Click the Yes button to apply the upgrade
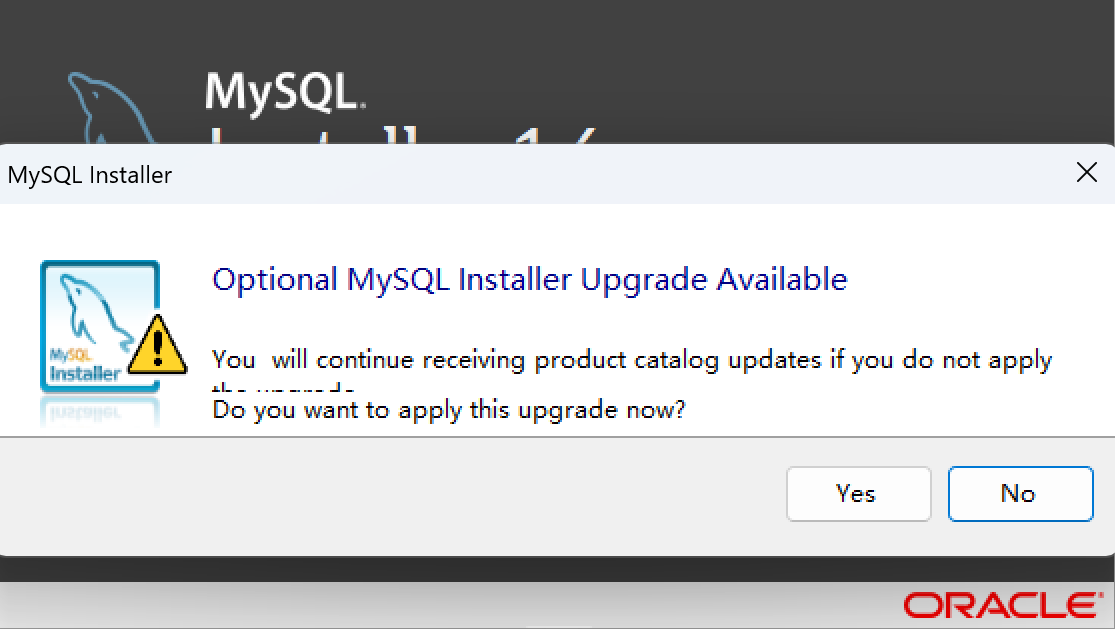This screenshot has height=629, width=1115. (x=858, y=493)
